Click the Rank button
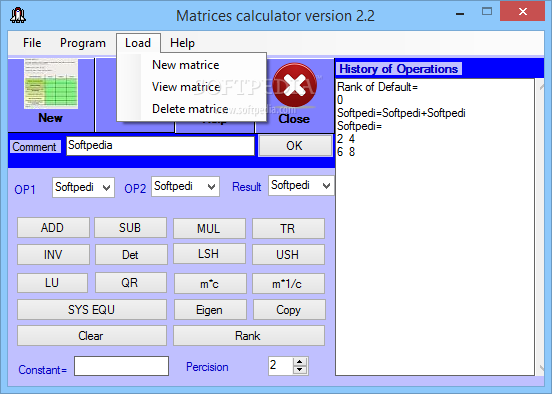The width and height of the screenshot is (552, 394). [x=249, y=336]
